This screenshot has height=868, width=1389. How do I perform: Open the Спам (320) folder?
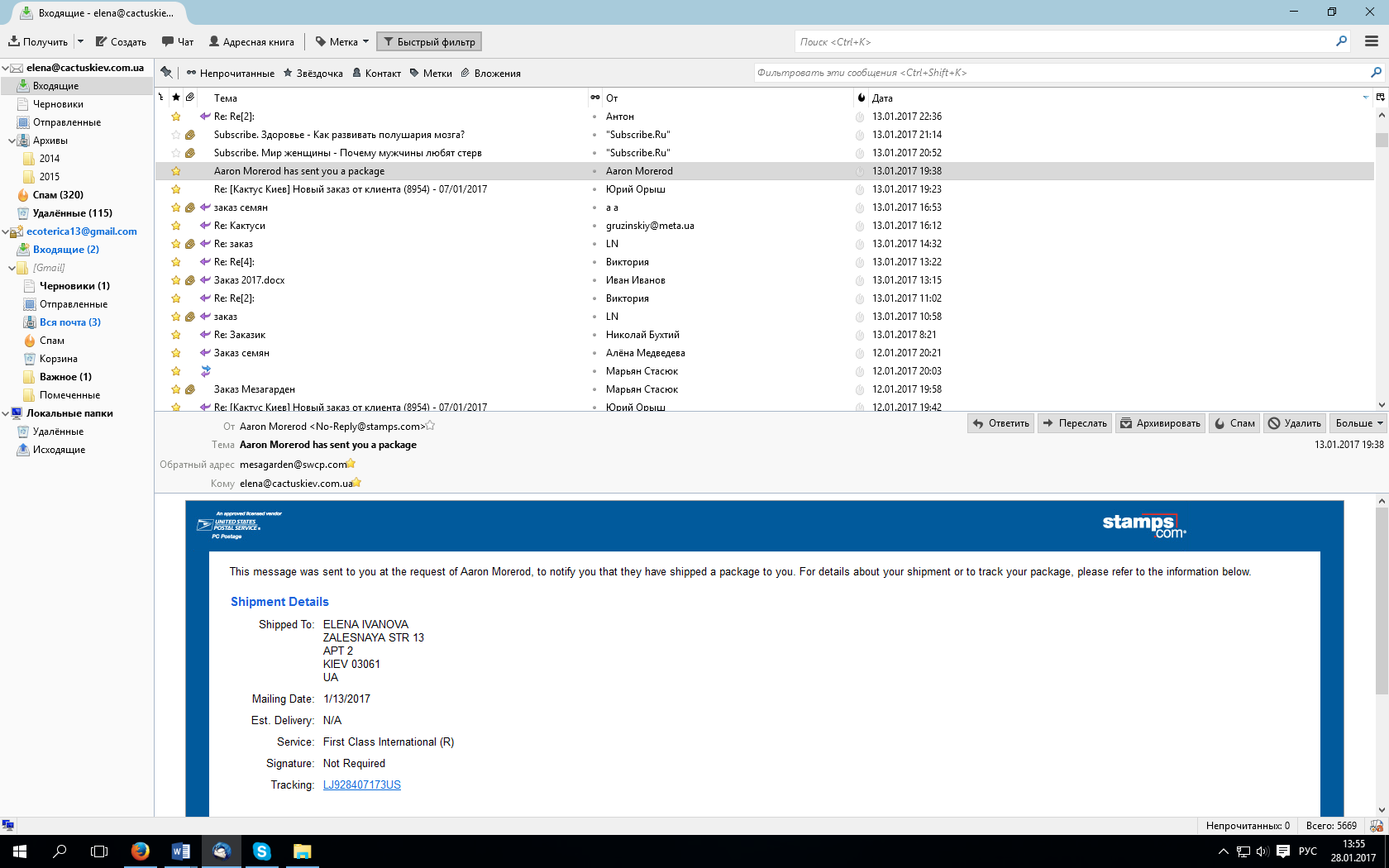tap(58, 195)
